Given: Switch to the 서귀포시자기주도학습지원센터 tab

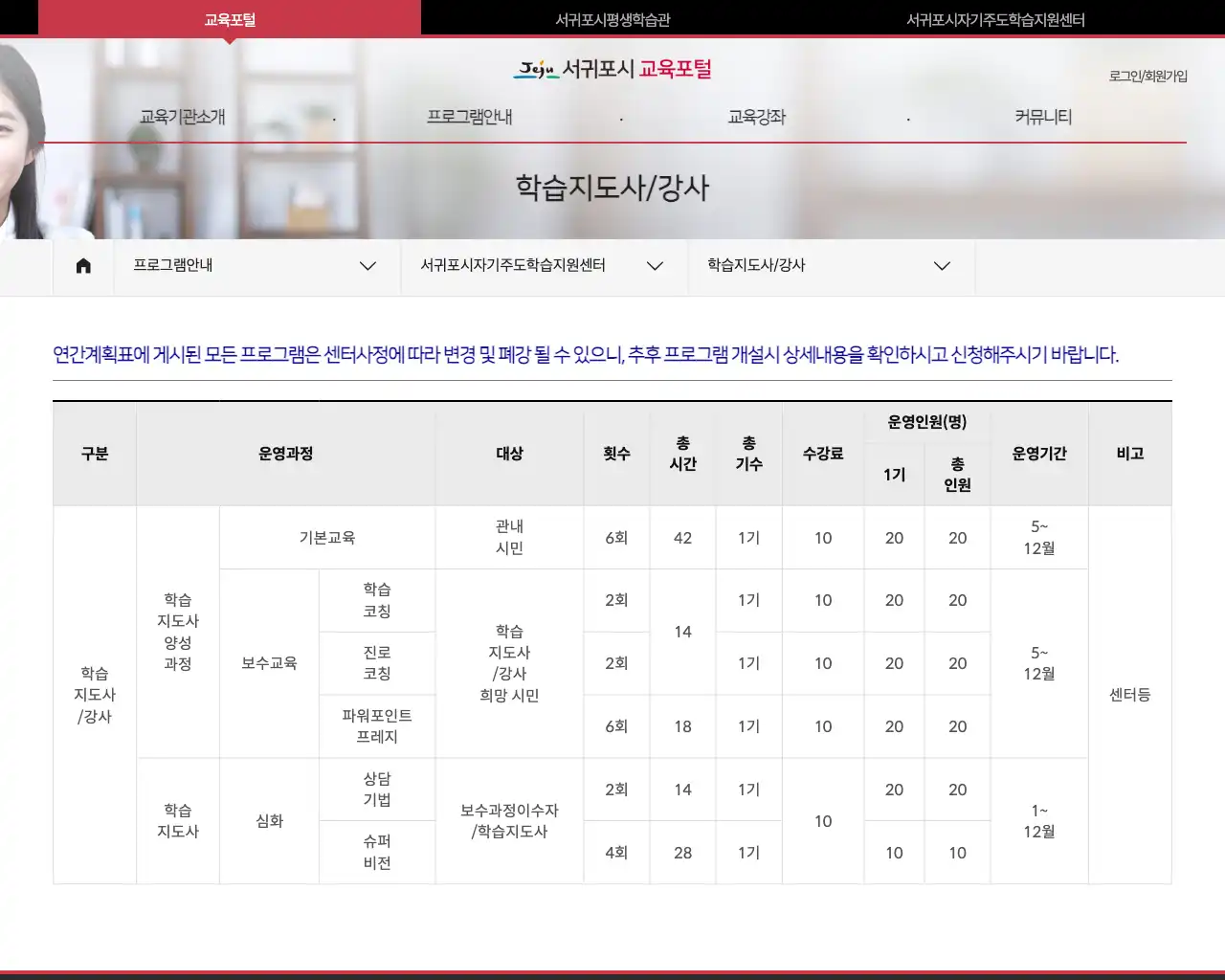Looking at the screenshot, I should 995,17.
